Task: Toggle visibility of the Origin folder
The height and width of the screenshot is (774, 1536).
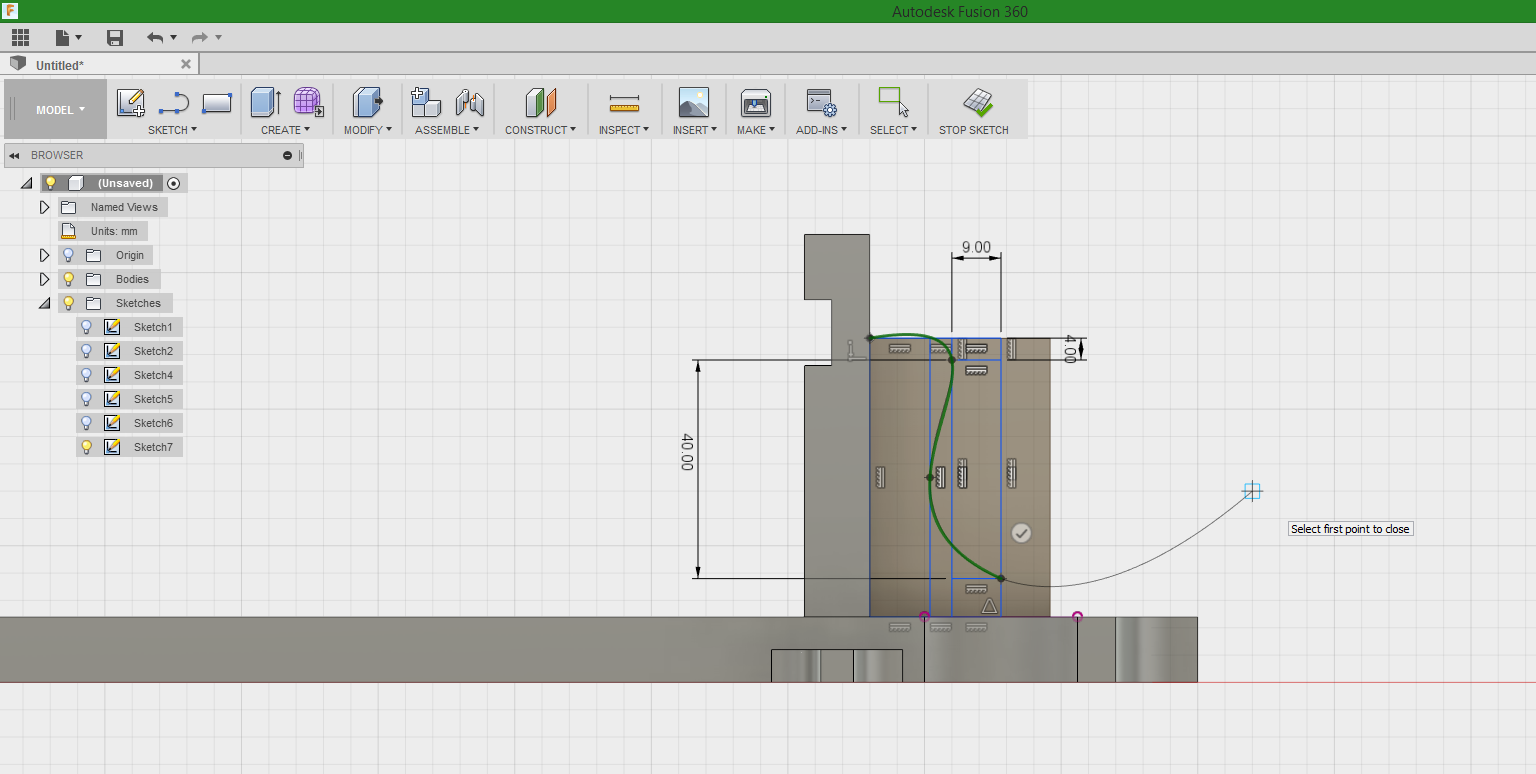Action: (x=68, y=255)
